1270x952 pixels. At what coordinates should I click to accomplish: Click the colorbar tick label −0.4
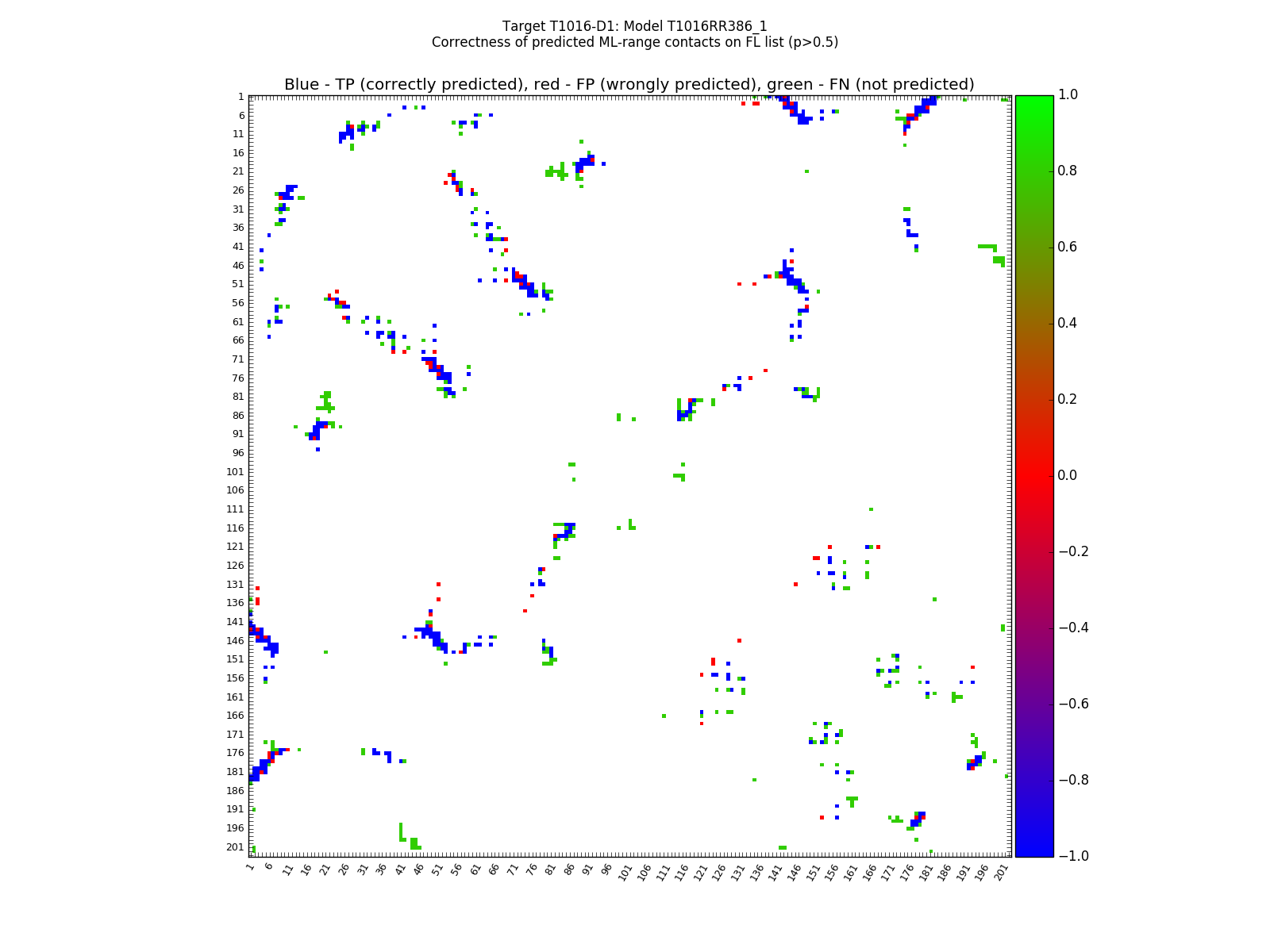pos(1072,628)
